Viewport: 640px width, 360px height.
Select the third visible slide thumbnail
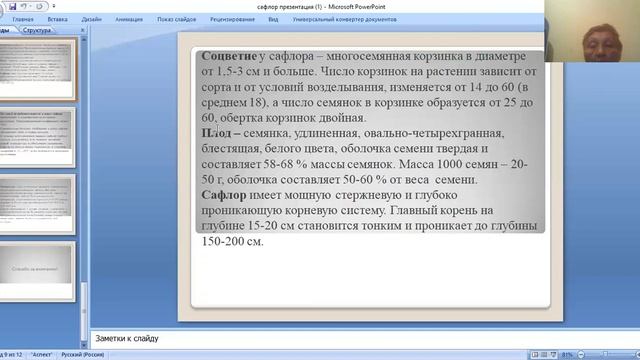point(37,204)
